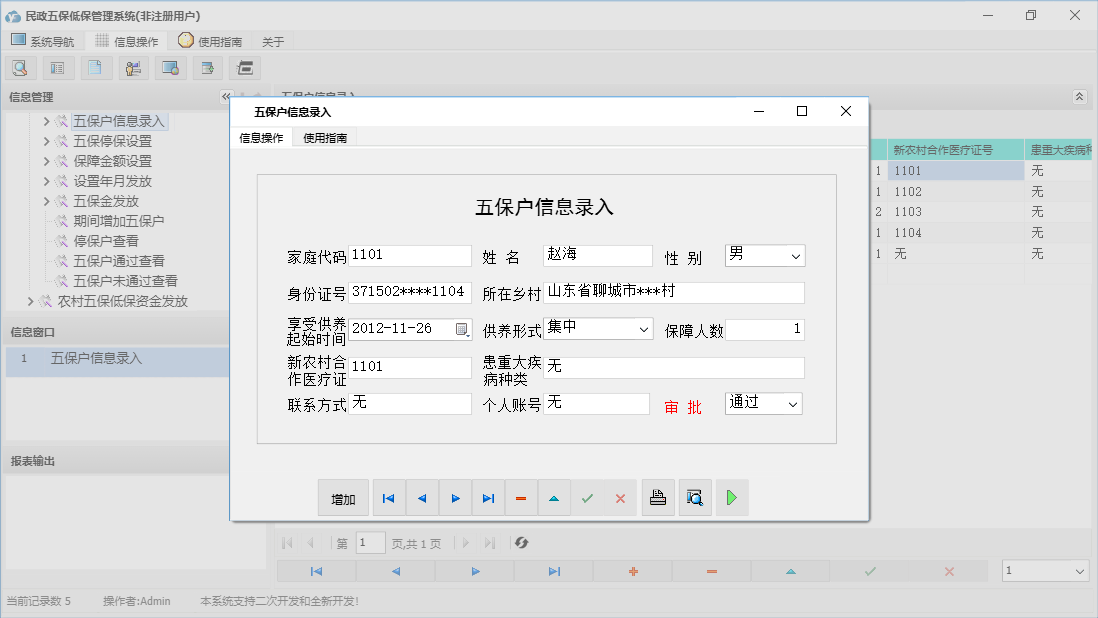
Task: Click the green run arrow in the dialog
Action: click(732, 497)
